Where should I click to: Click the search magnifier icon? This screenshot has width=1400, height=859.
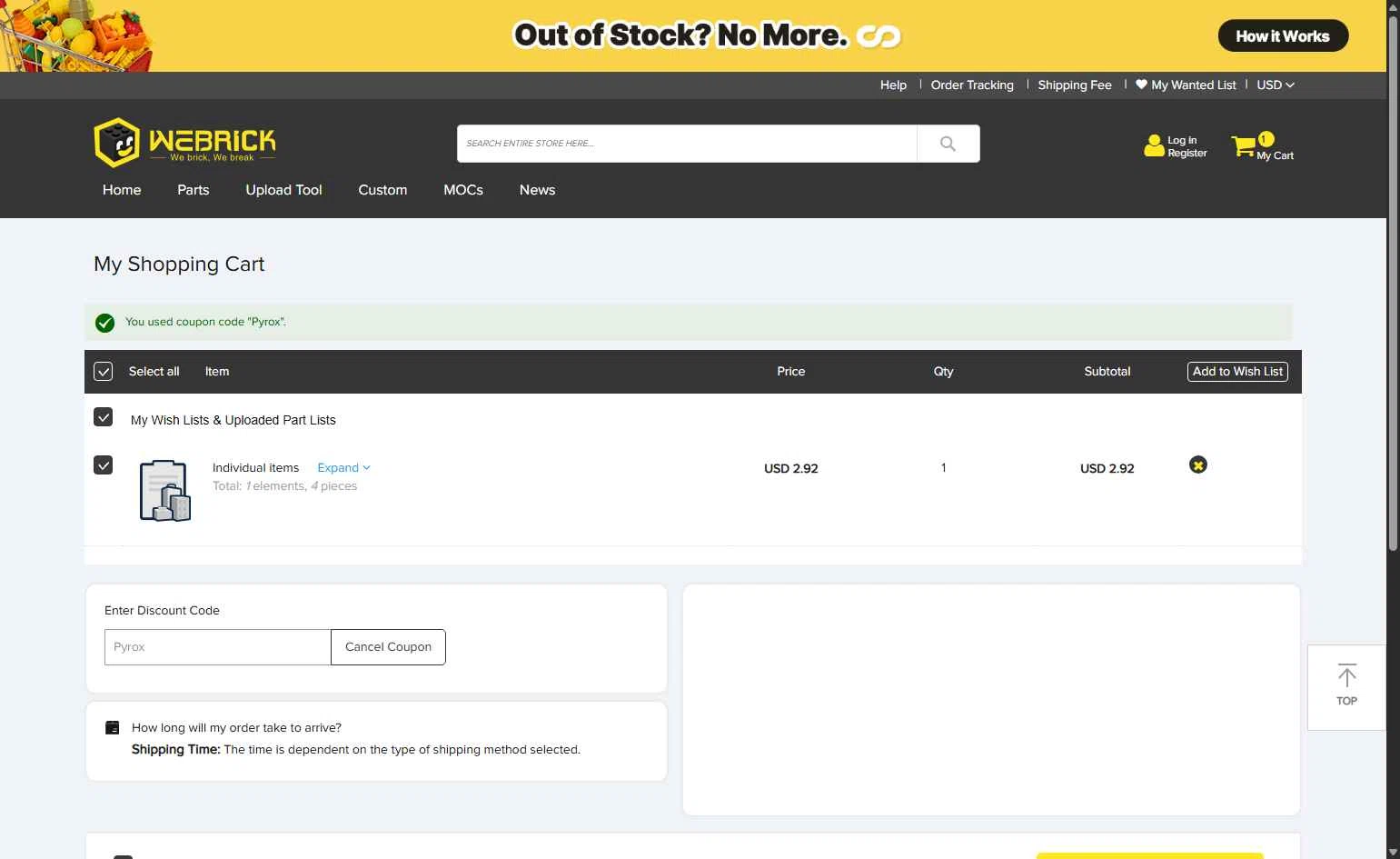point(948,144)
